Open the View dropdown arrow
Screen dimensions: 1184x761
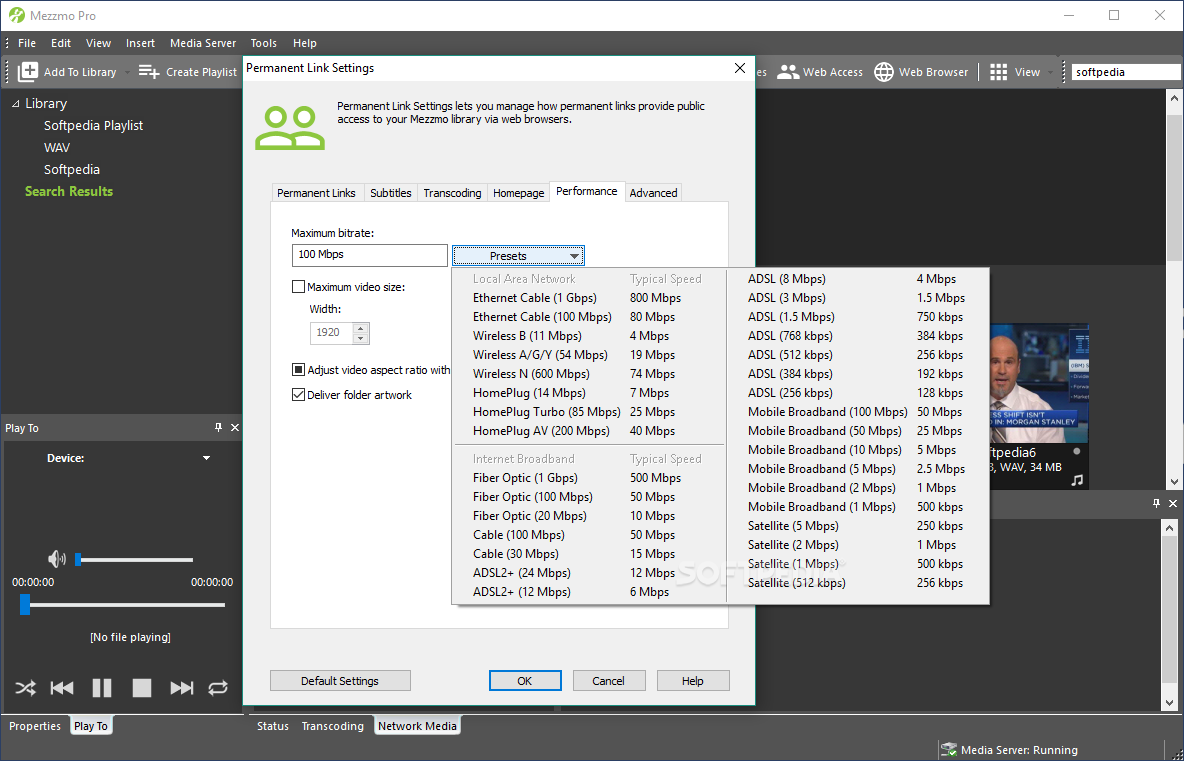click(1050, 72)
